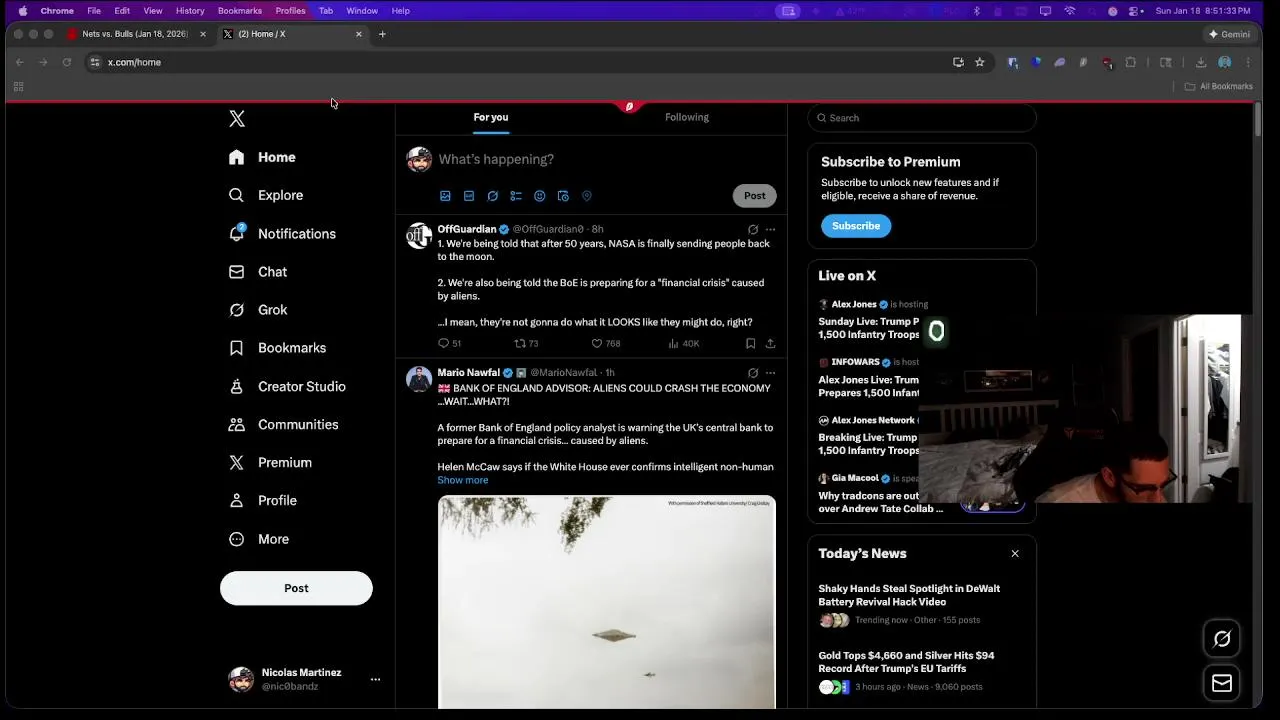Open emoji picker in composer
This screenshot has width=1280, height=720.
click(540, 196)
